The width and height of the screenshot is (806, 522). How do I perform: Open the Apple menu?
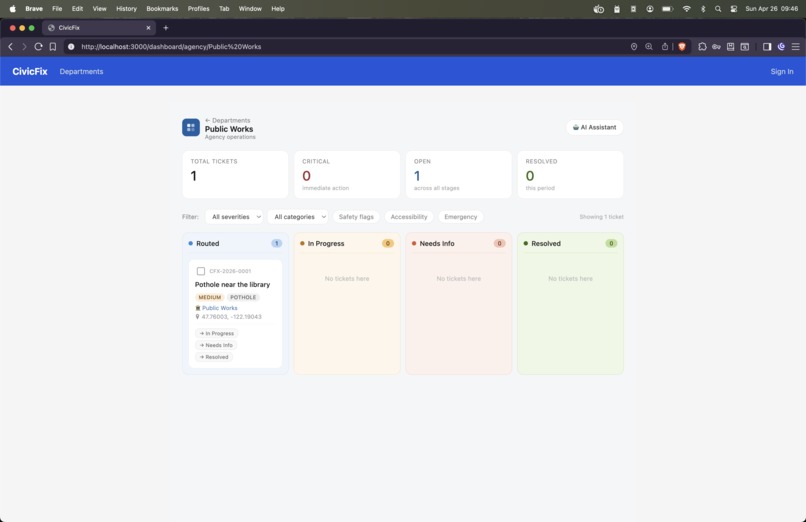tap(12, 9)
